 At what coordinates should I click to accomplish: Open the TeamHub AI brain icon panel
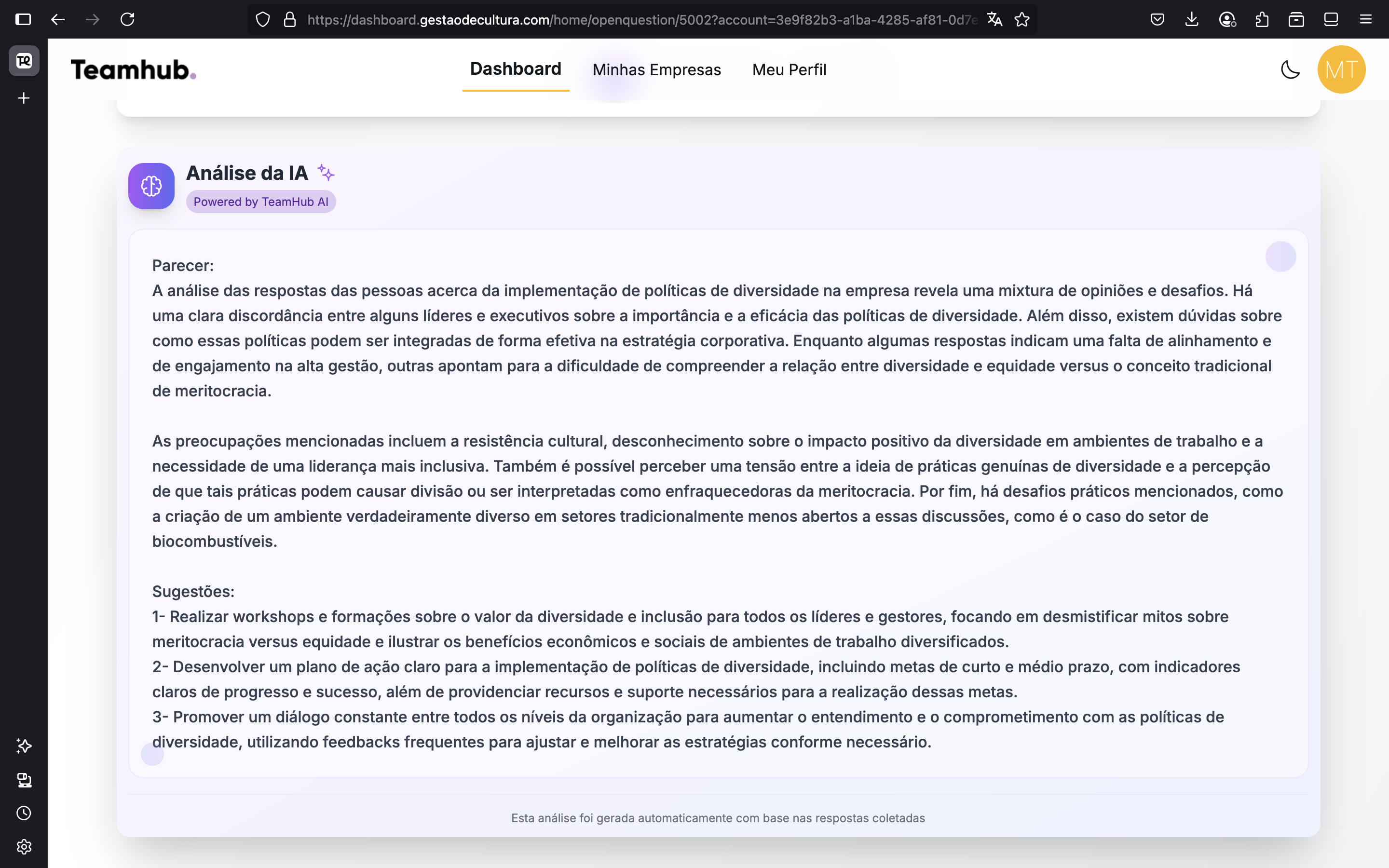[x=150, y=186]
